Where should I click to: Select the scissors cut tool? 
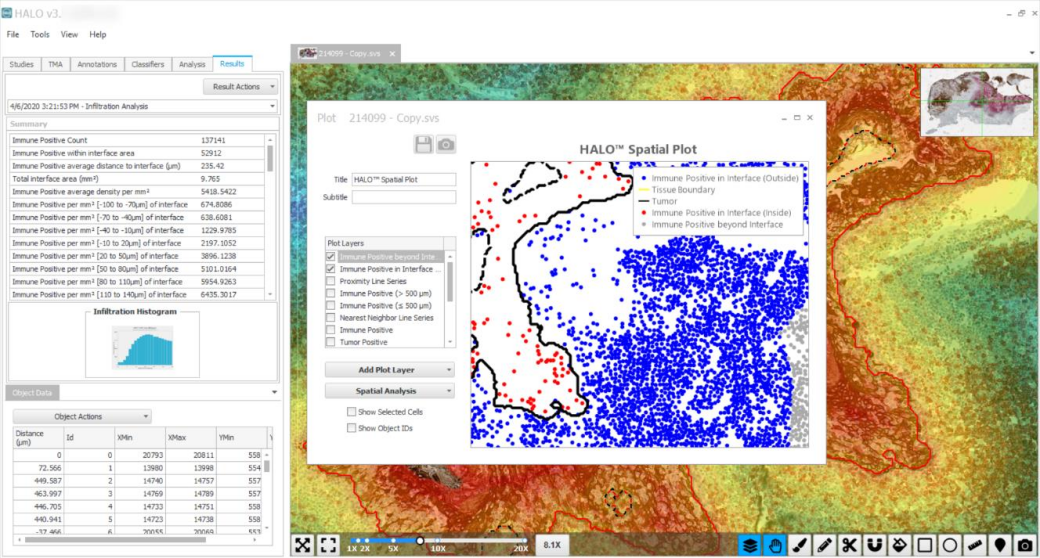[849, 545]
